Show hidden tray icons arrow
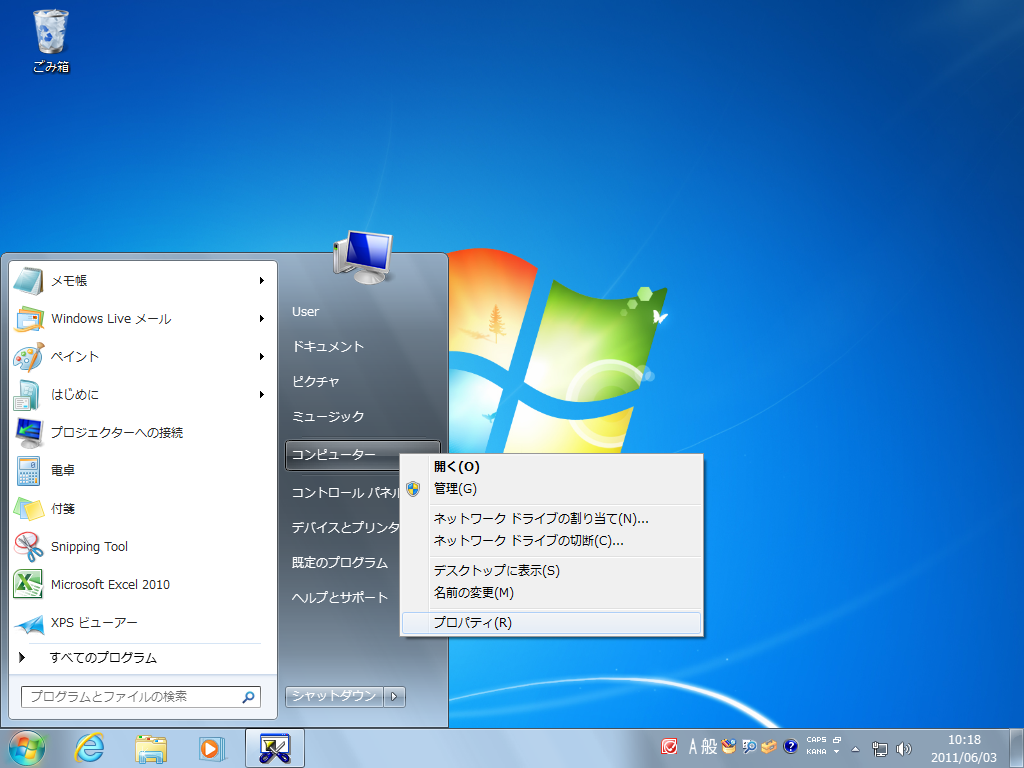The width and height of the screenshot is (1024, 768). 856,749
